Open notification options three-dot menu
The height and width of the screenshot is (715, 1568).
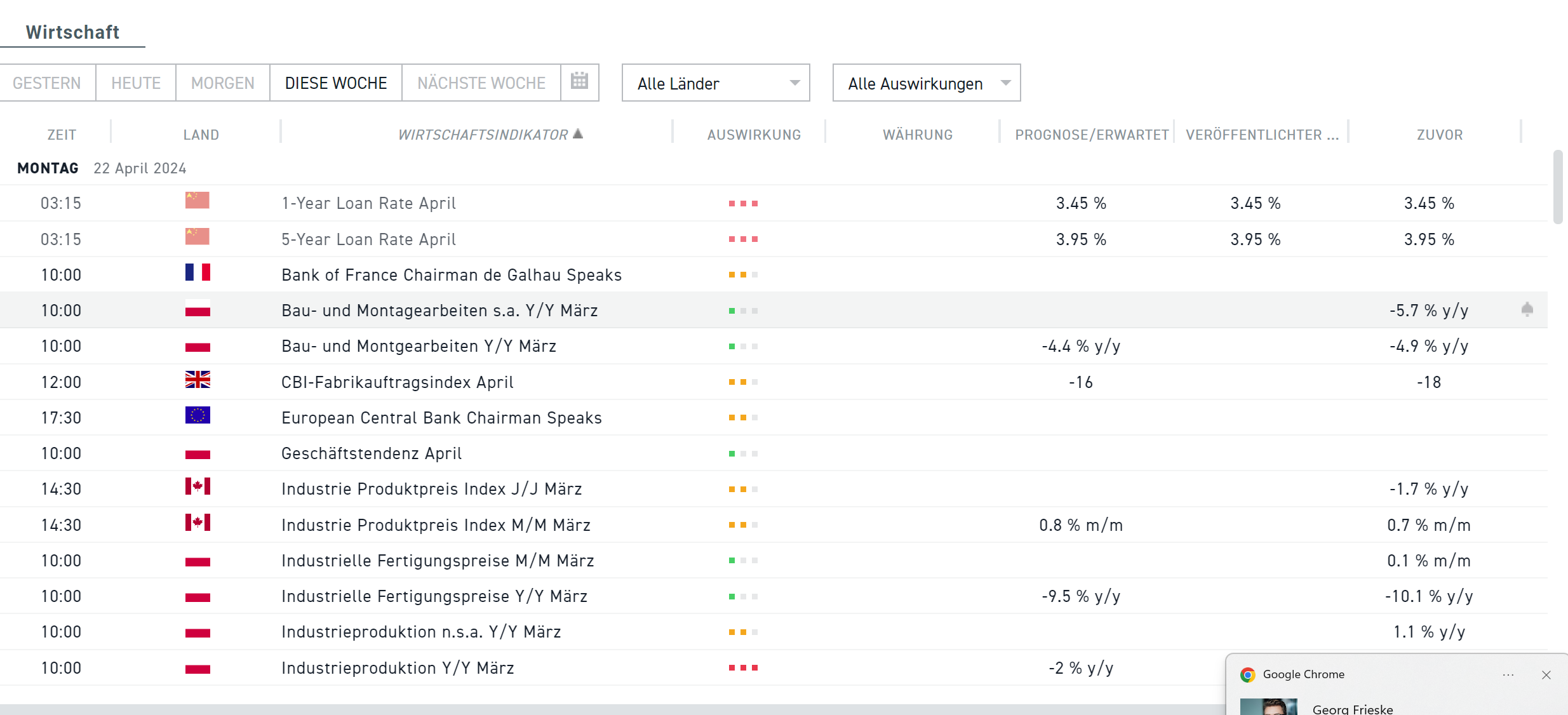(1508, 675)
